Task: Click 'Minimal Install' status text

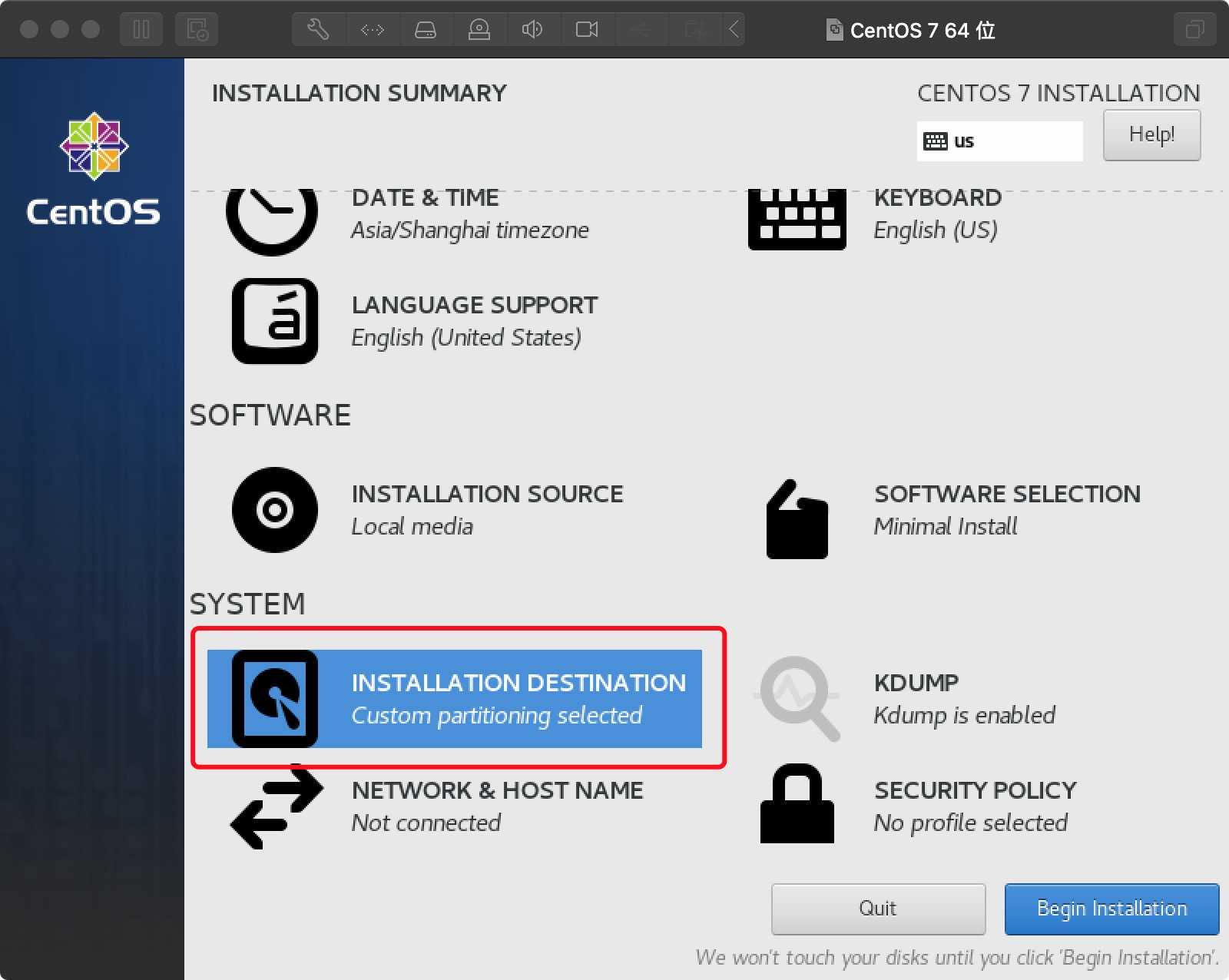Action: (946, 526)
